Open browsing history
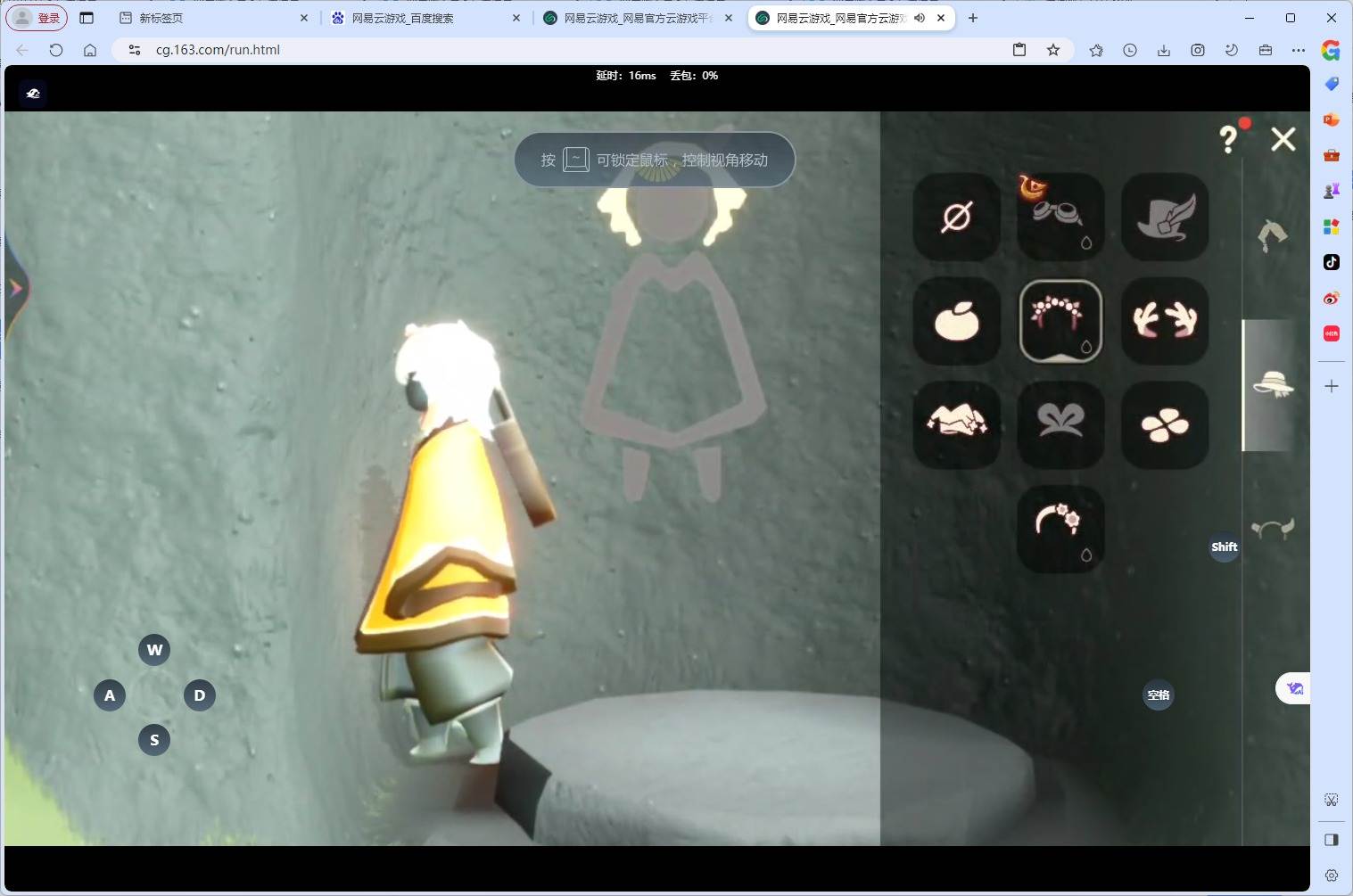 [1130, 50]
